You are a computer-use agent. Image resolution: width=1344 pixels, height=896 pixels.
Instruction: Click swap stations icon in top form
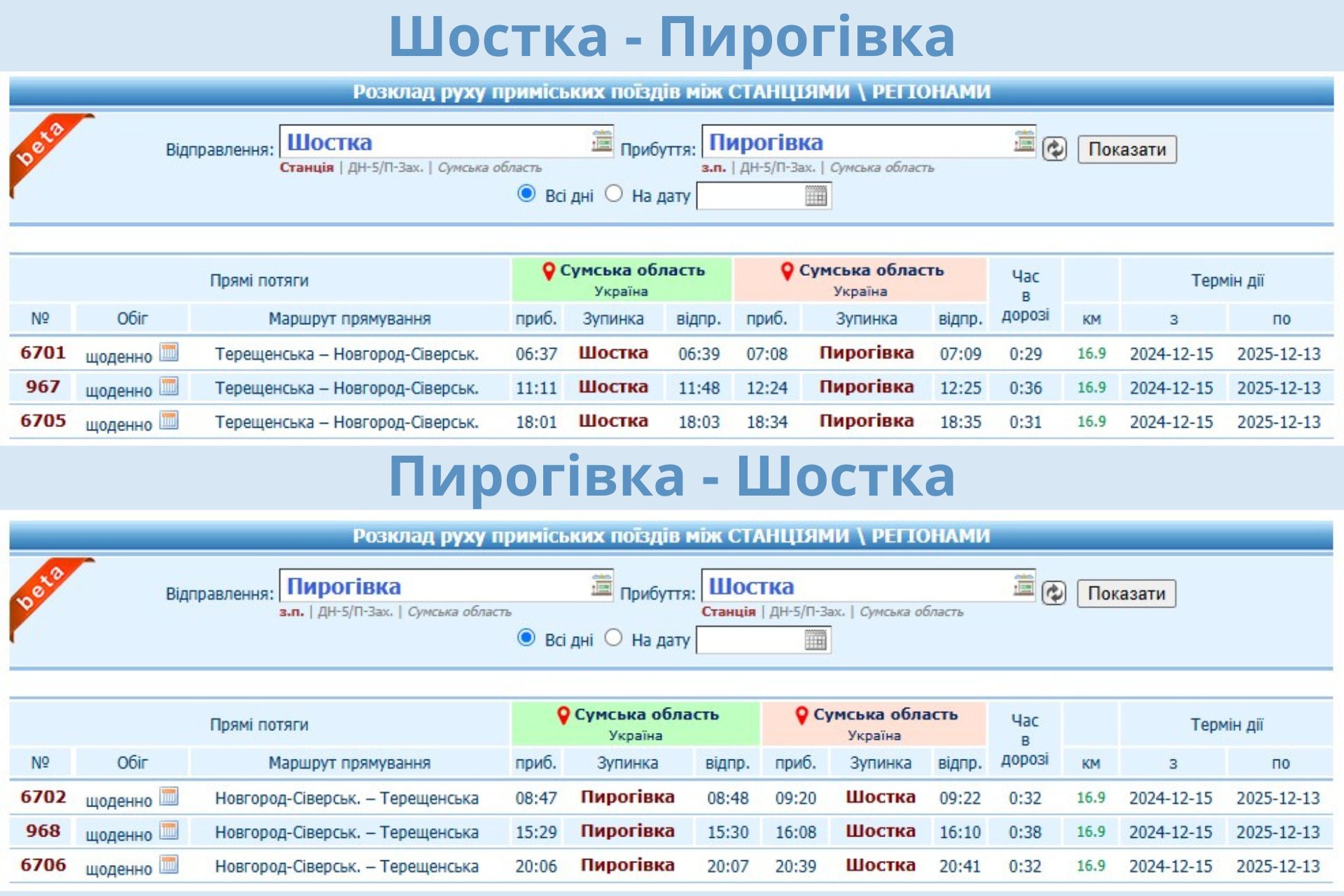1053,149
